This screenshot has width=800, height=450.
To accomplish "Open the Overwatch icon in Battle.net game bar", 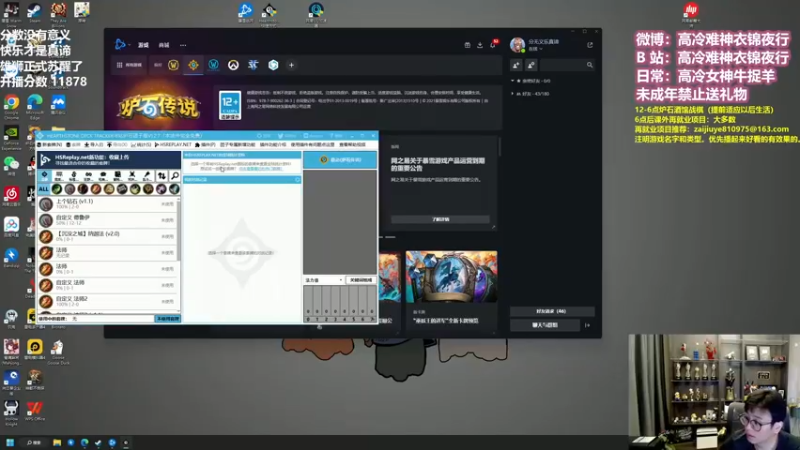I will pos(233,65).
